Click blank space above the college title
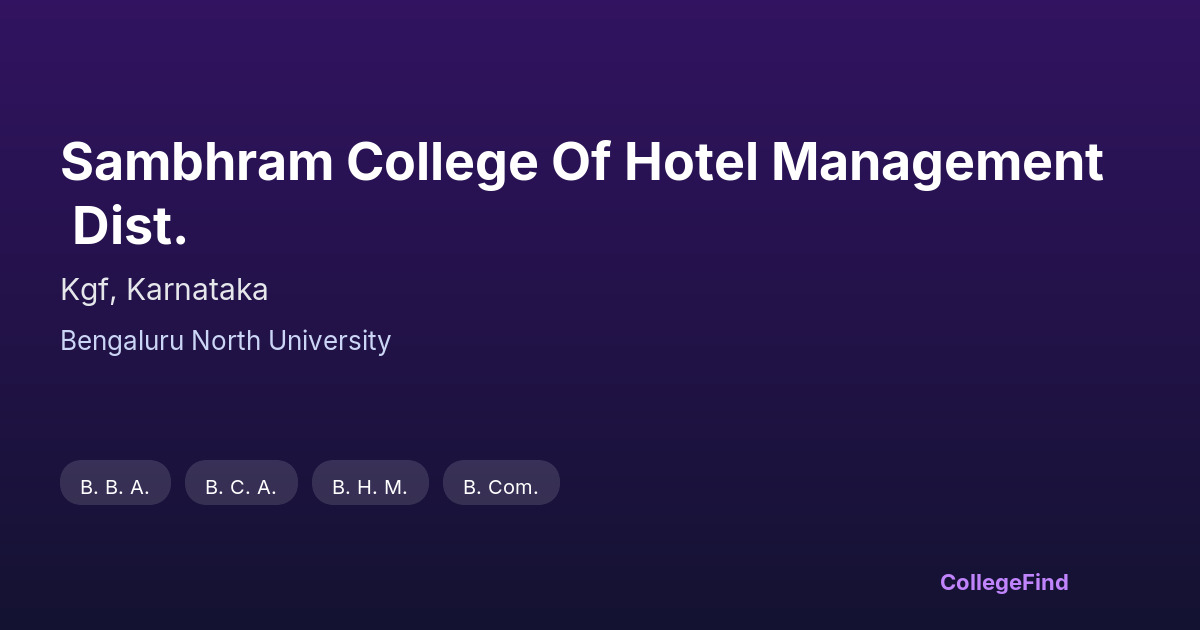The height and width of the screenshot is (630, 1200). [x=600, y=70]
